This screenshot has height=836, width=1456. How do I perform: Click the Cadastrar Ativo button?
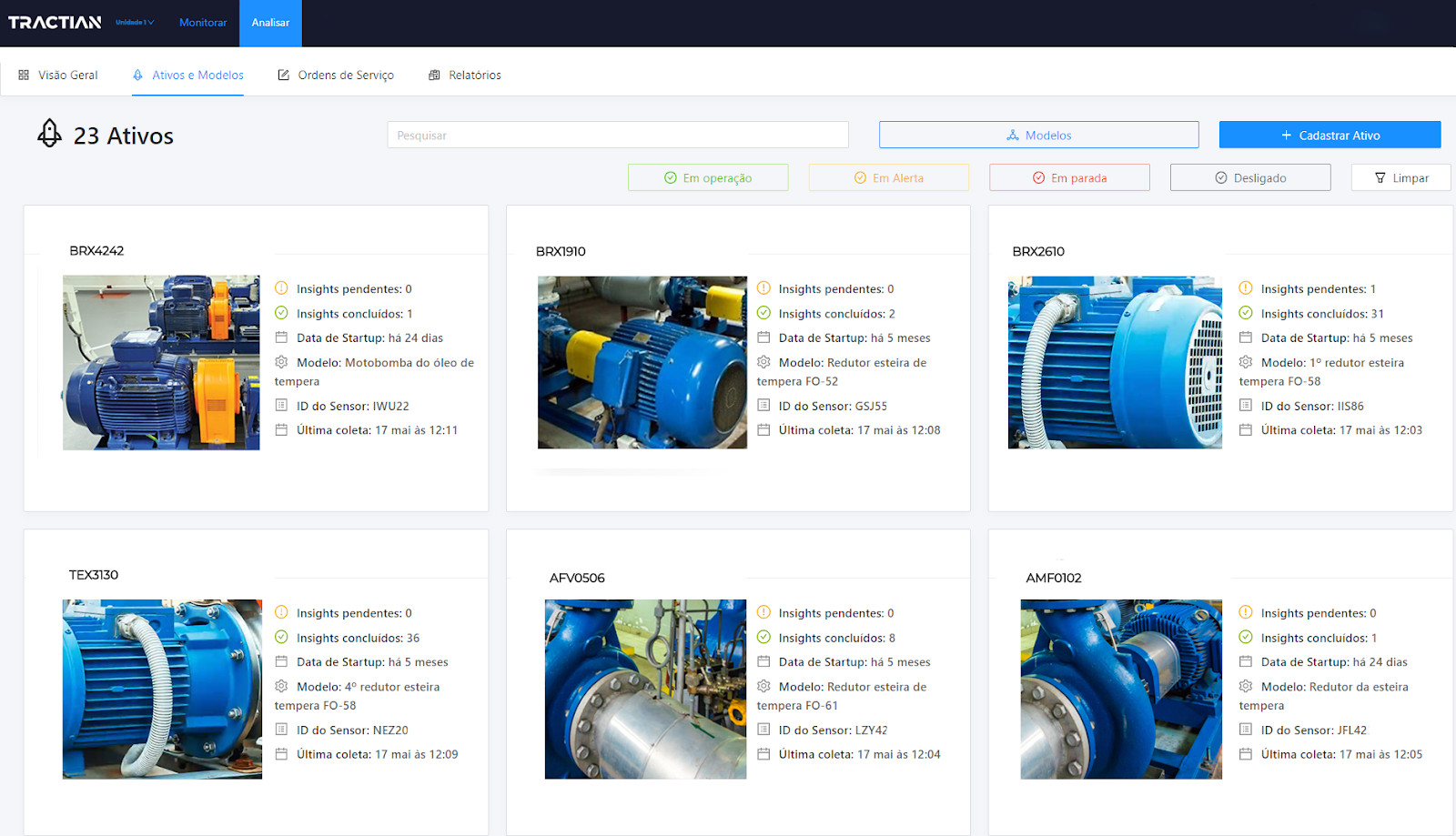point(1330,135)
